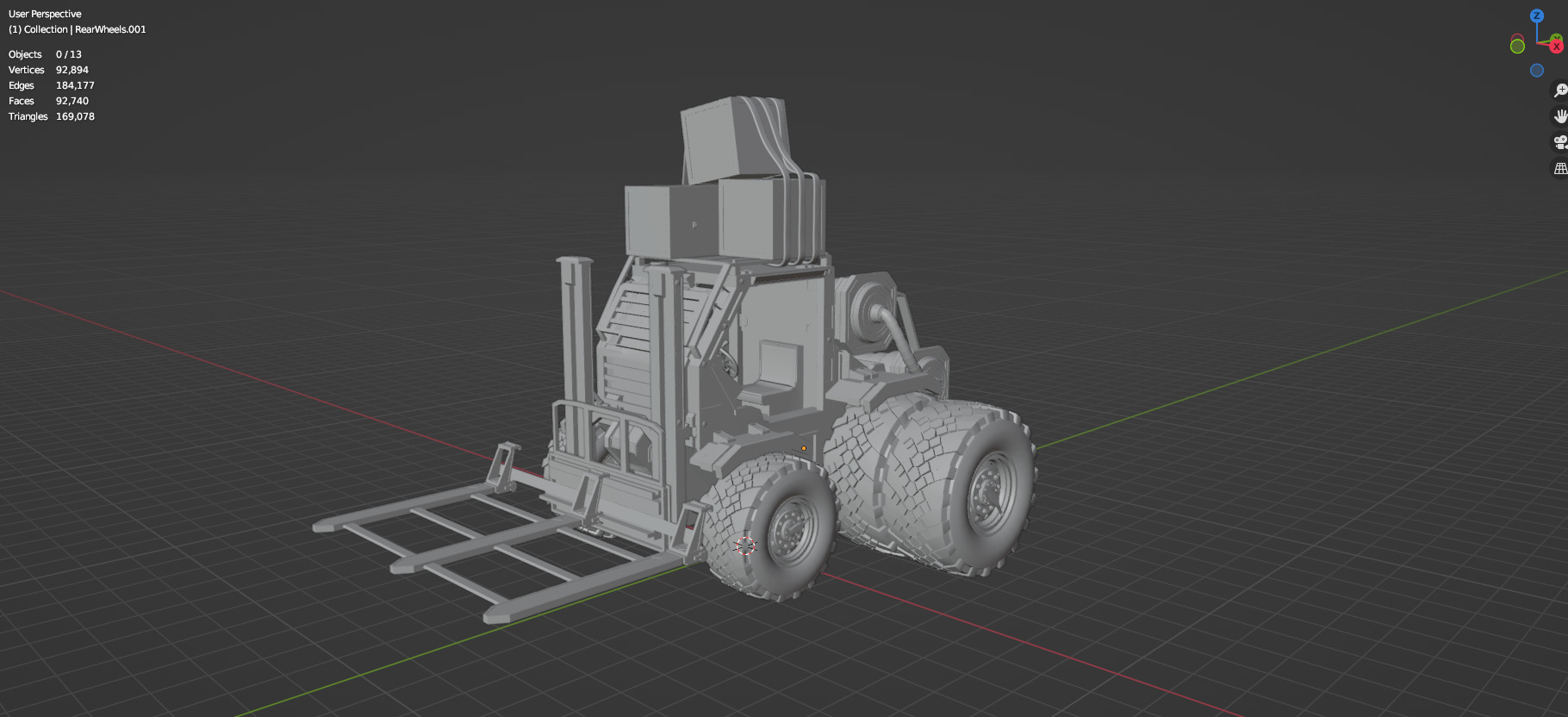Viewport: 1568px width, 717px height.
Task: Click the blue Z axis gizmo handle
Action: [x=1536, y=16]
